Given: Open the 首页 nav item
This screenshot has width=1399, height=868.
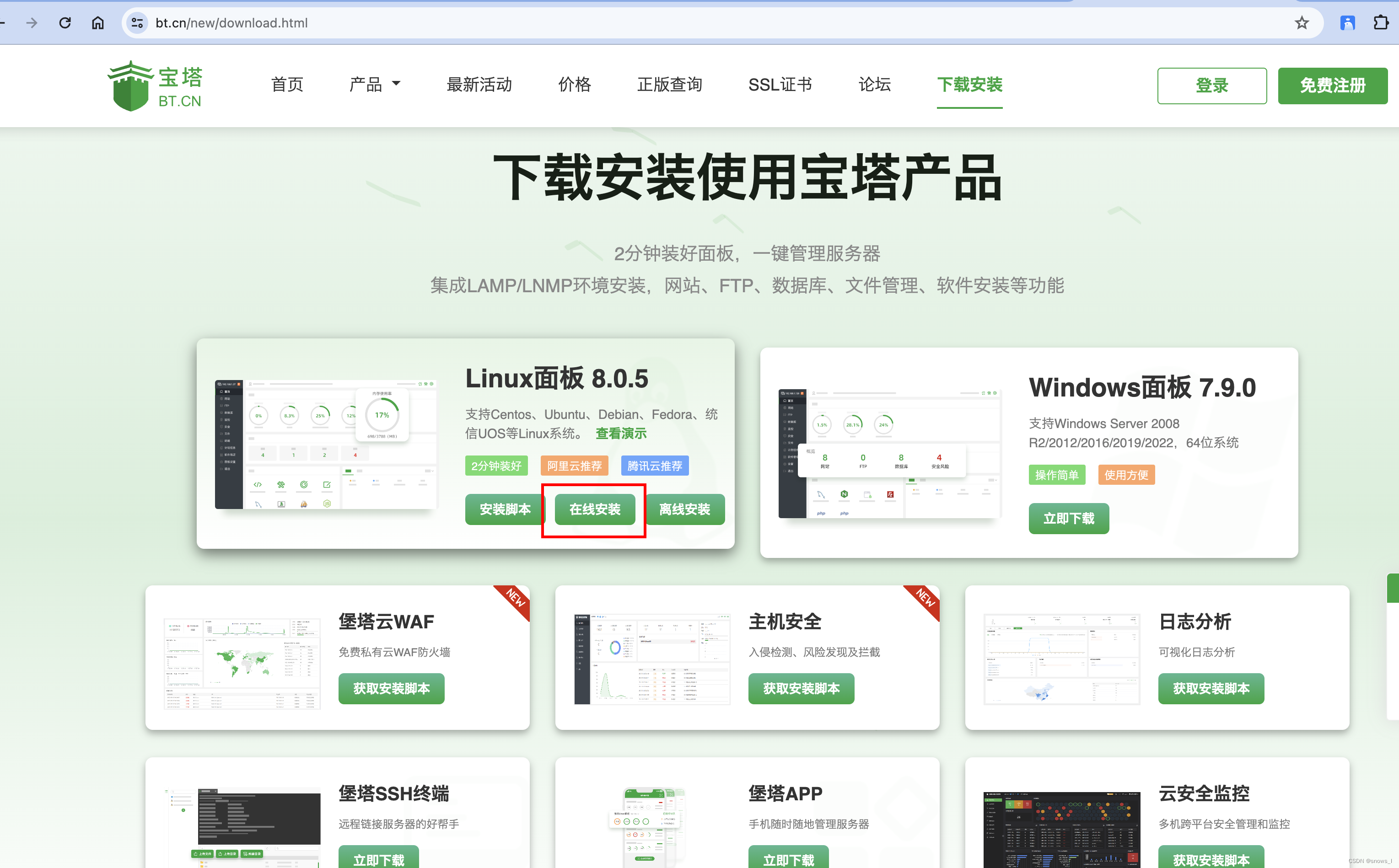Looking at the screenshot, I should 286,85.
